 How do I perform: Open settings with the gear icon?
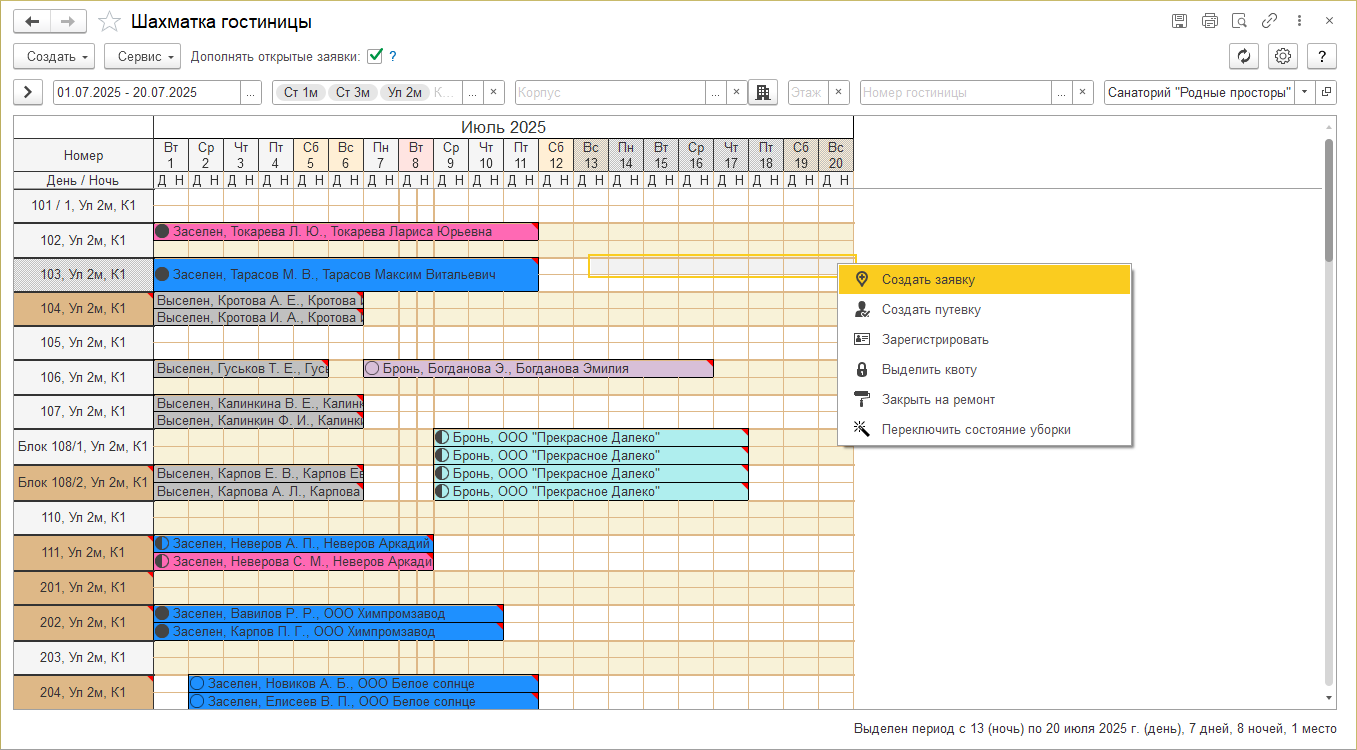(1283, 57)
